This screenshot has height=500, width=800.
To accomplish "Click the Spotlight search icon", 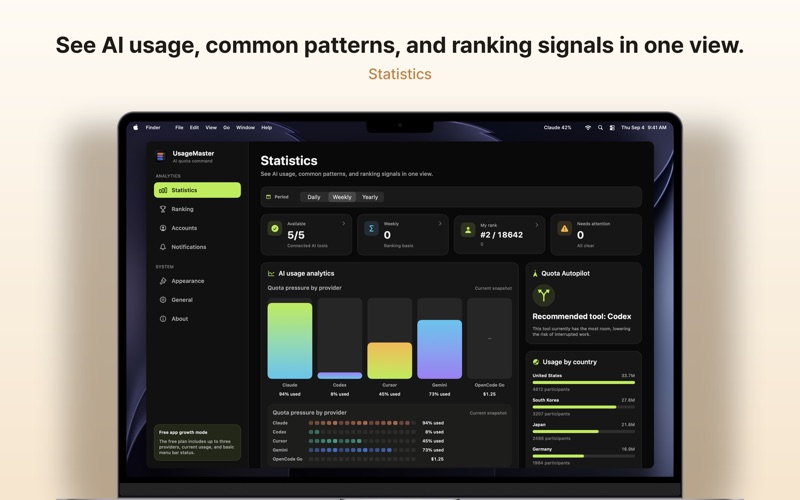I will click(x=600, y=128).
